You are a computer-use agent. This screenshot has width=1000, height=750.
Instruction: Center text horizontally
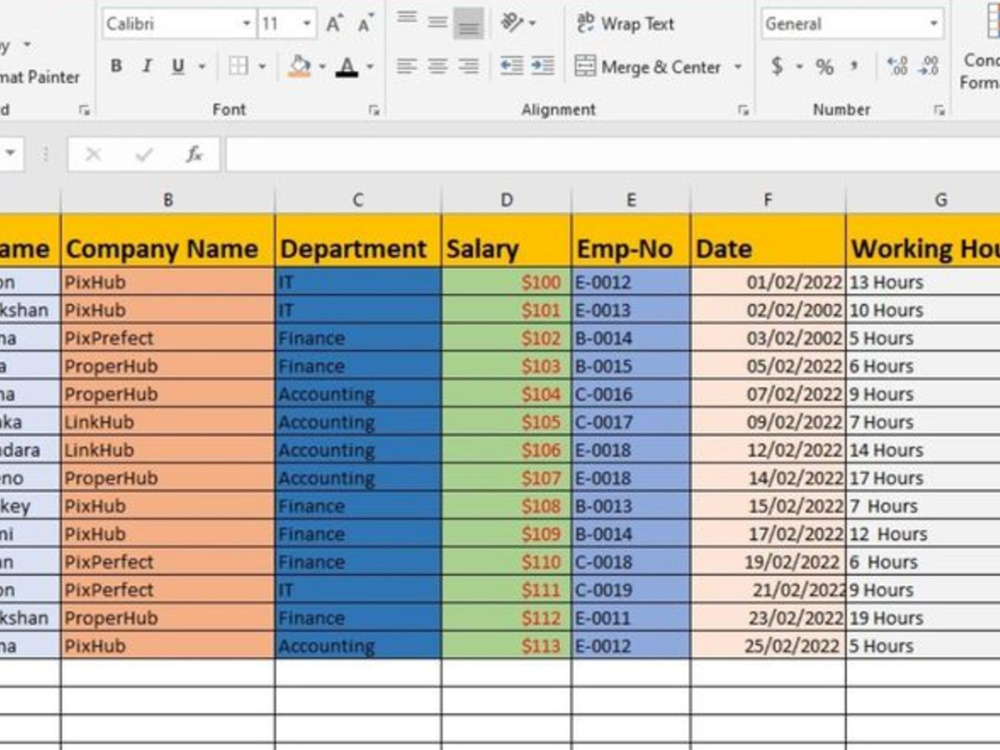[x=438, y=66]
